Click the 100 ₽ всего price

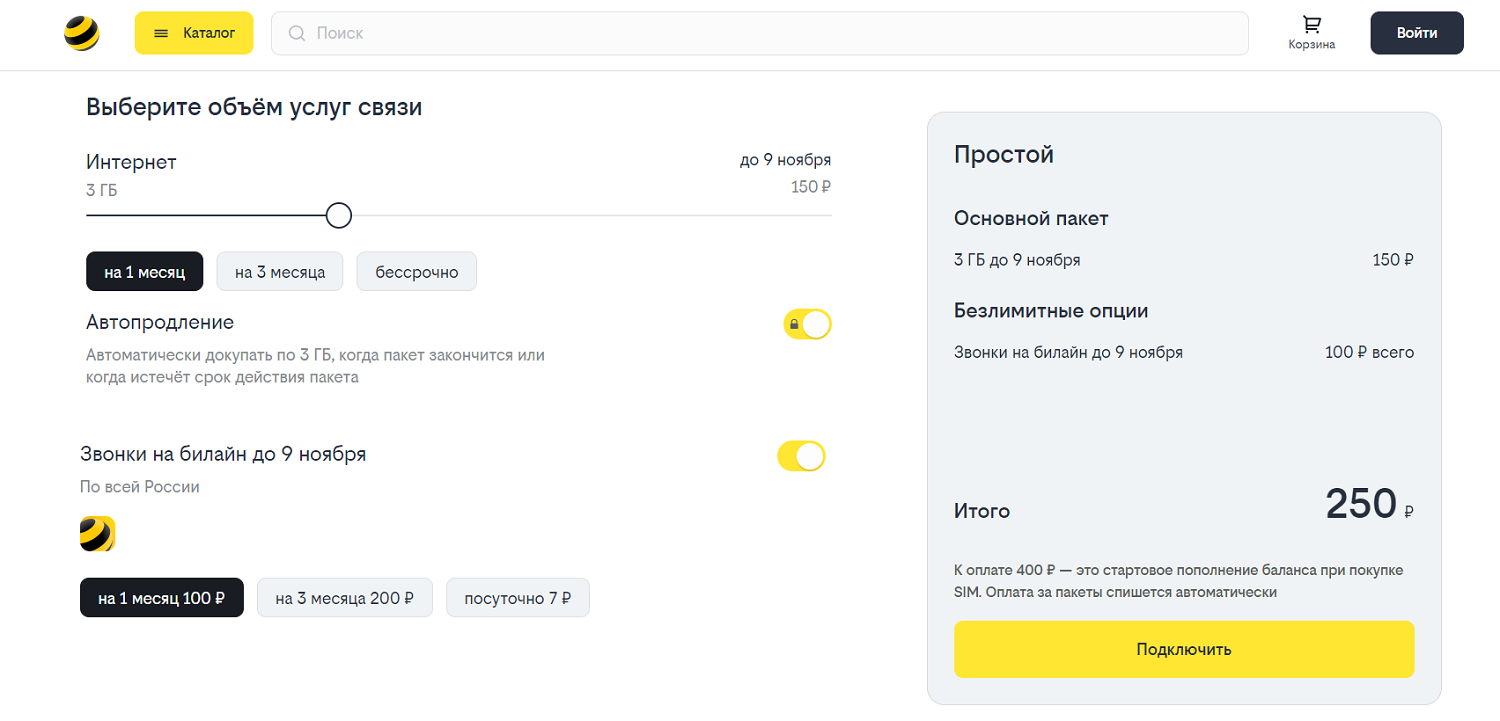[x=1369, y=352]
